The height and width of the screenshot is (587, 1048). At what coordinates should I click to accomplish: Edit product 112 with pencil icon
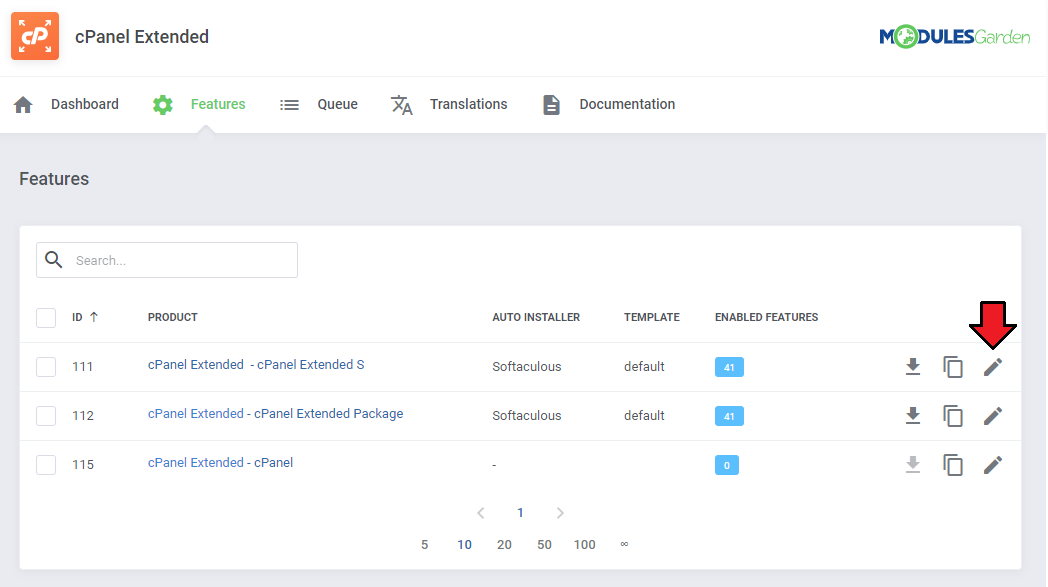(x=993, y=415)
